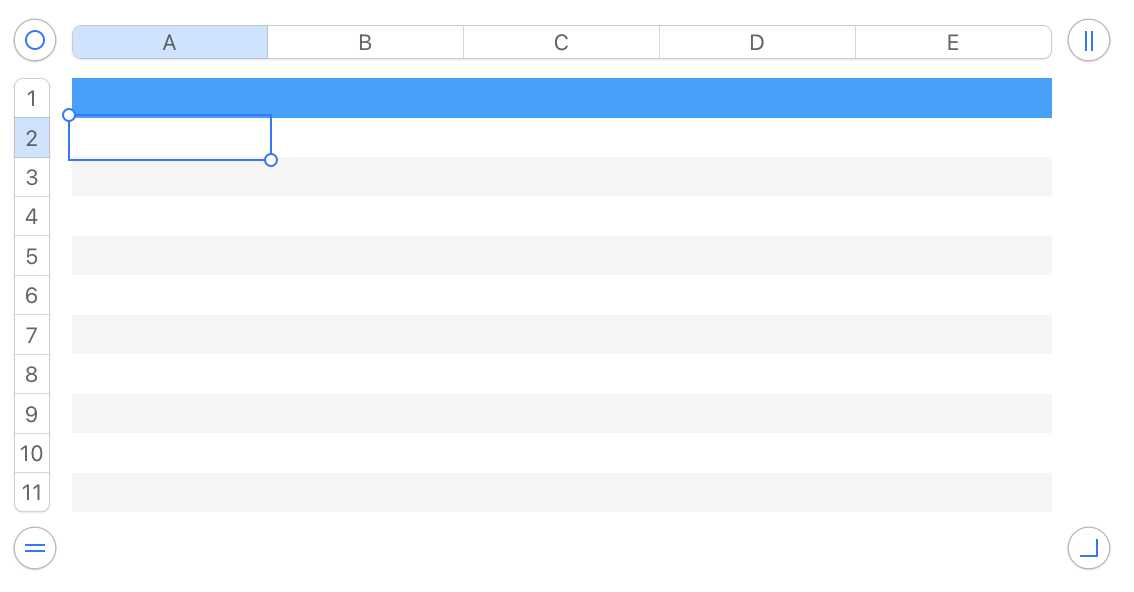Screen dimensions: 1134x592
Task: Click the column C cell in row 3
Action: point(561,177)
